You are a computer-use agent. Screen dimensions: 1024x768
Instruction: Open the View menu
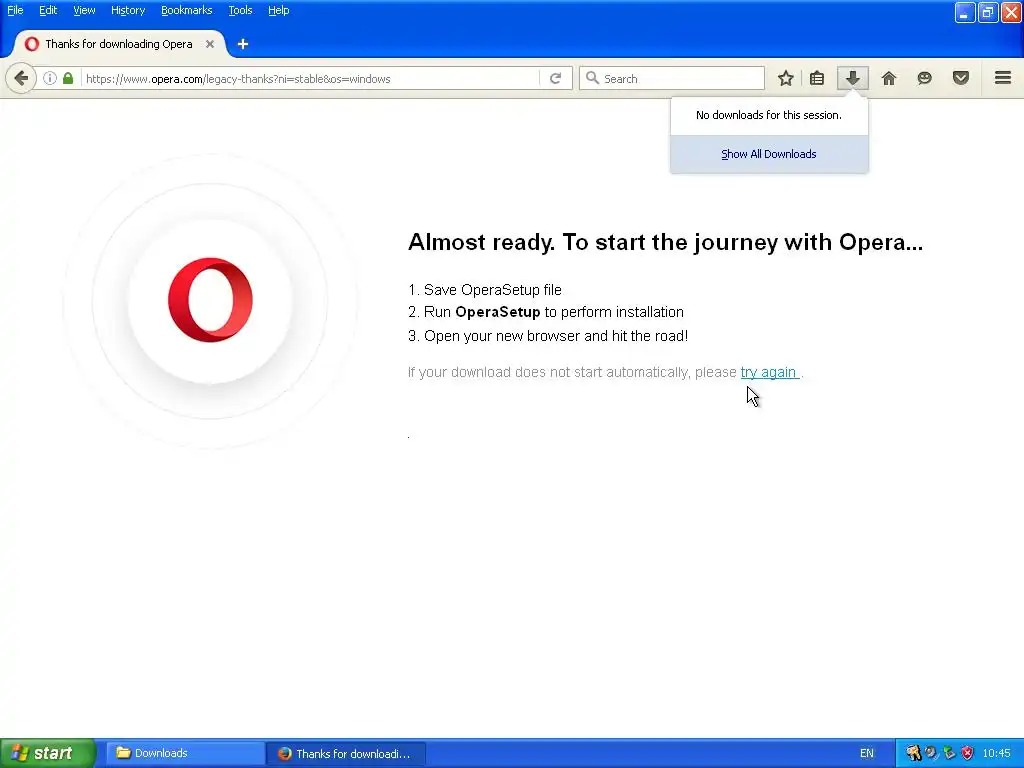click(x=84, y=10)
